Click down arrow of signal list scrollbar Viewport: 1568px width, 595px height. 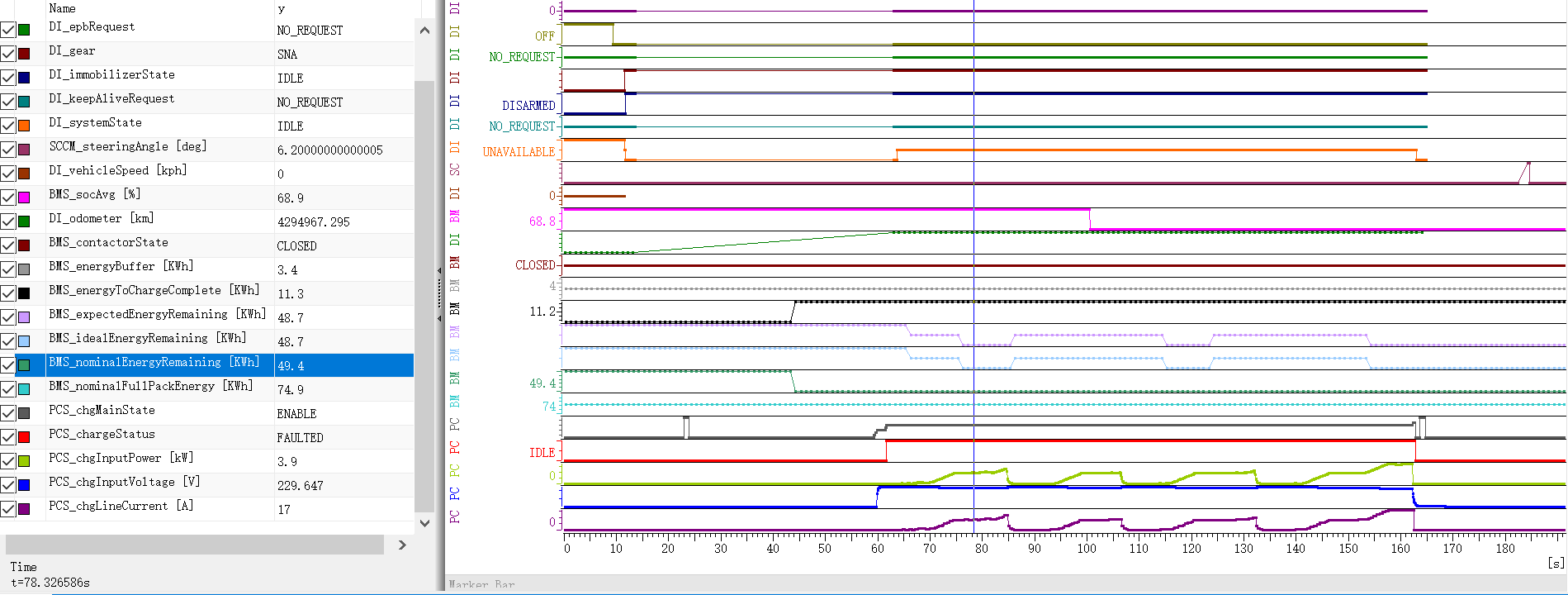[424, 522]
